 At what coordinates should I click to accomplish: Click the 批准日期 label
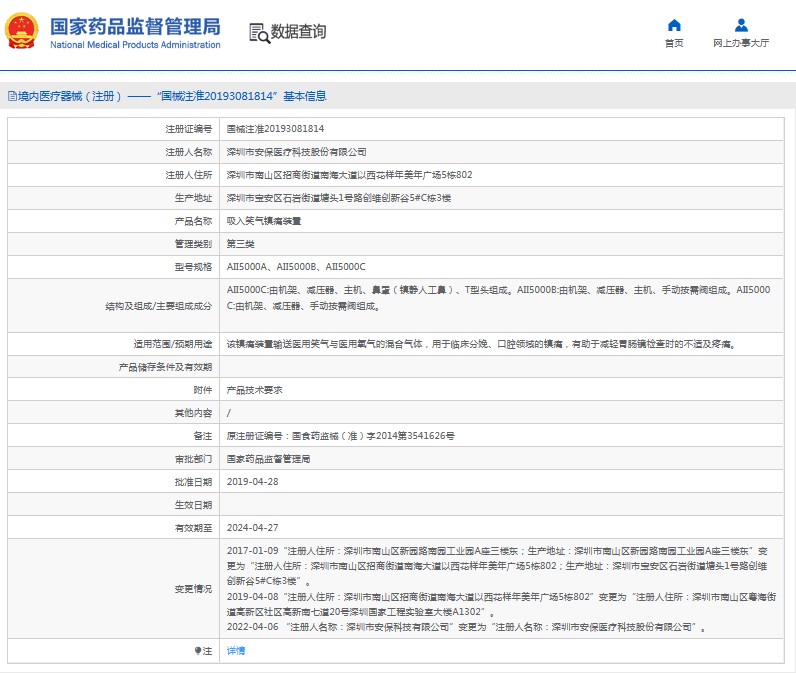coord(193,482)
